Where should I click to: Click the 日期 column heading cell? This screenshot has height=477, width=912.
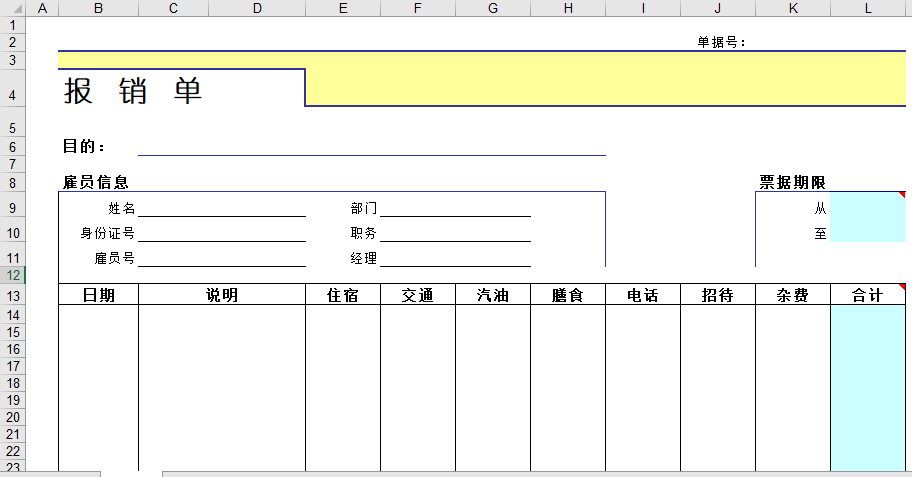98,295
